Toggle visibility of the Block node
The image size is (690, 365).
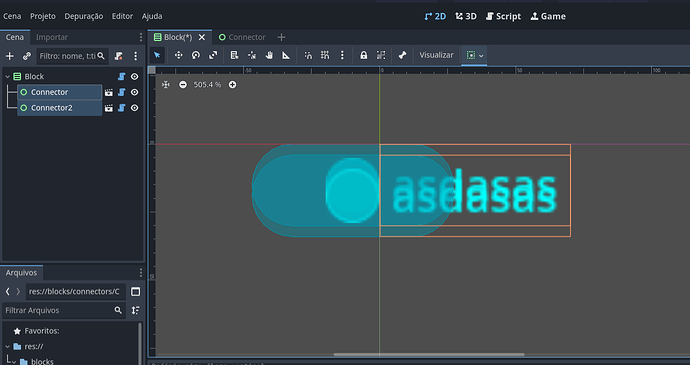click(x=135, y=76)
